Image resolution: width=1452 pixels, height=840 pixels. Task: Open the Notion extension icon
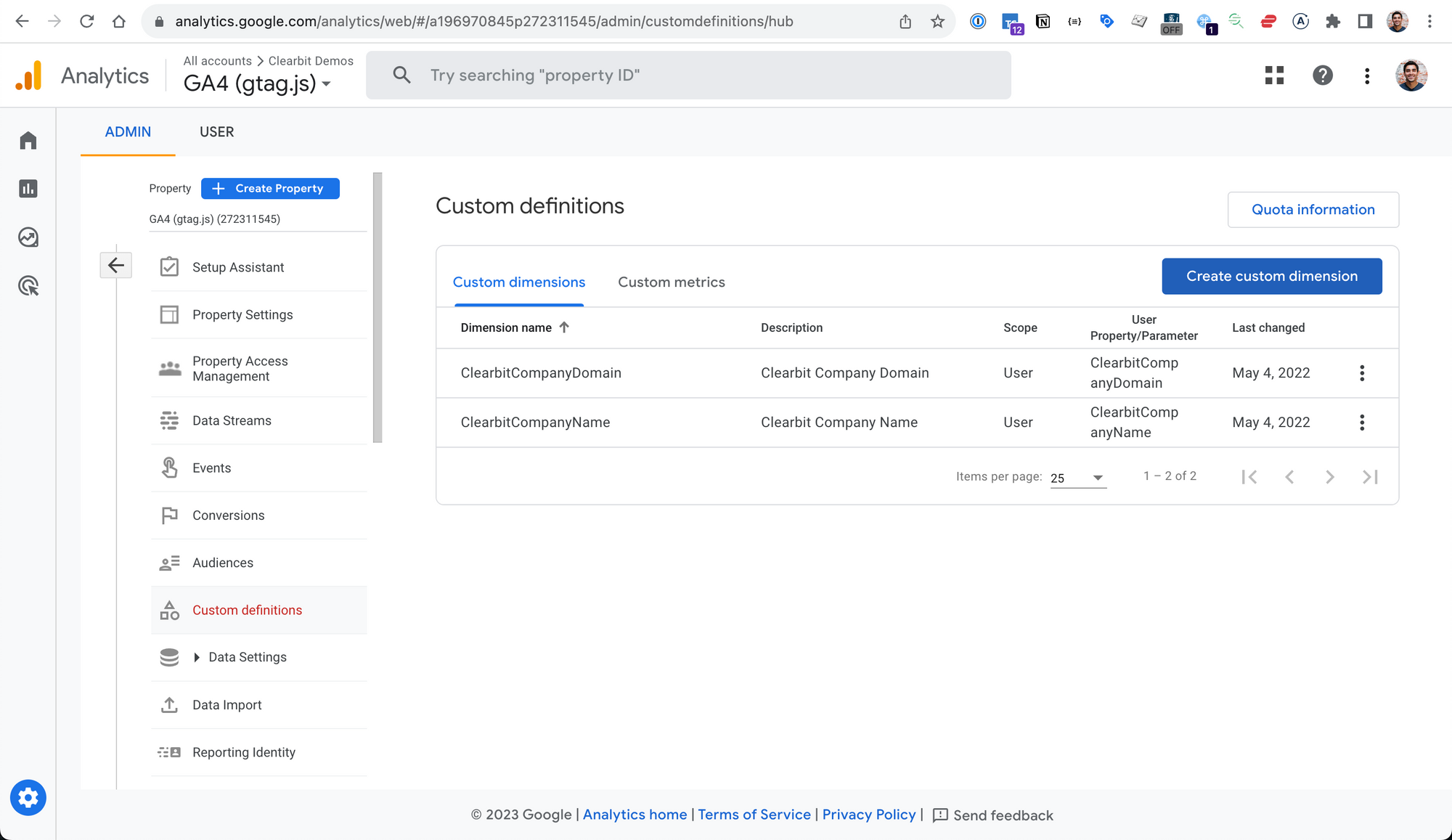pos(1043,22)
